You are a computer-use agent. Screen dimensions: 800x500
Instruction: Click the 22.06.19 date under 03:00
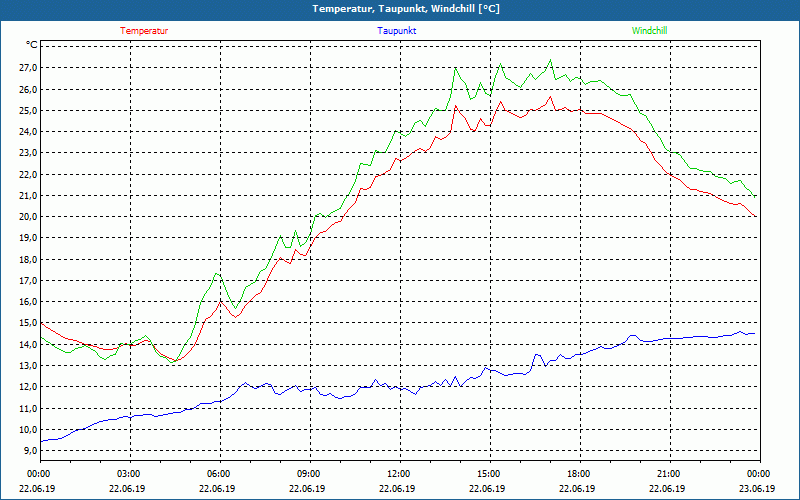[127, 489]
